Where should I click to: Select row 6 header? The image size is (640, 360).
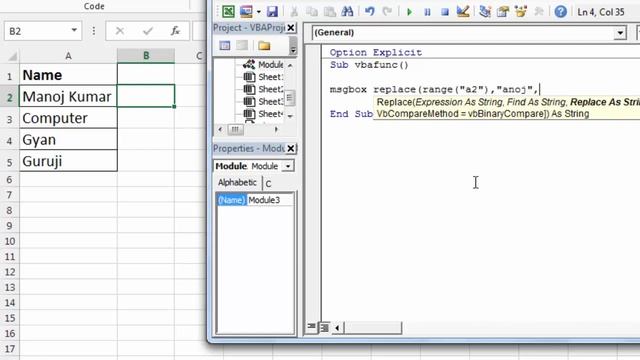point(9,180)
